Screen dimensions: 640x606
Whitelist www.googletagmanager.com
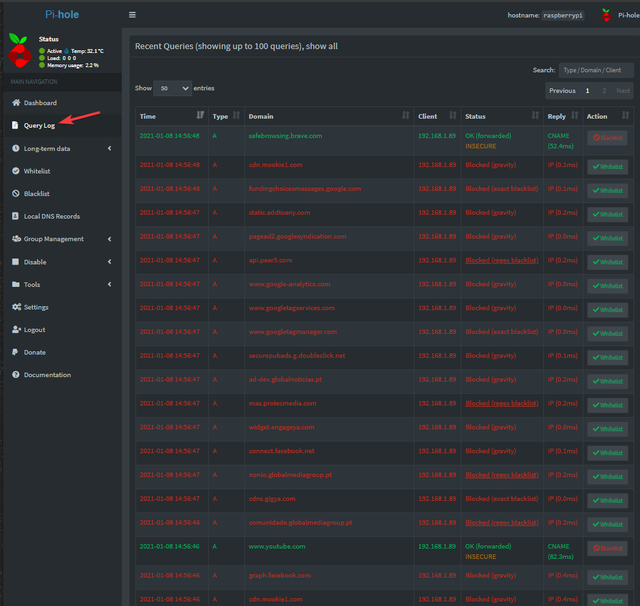tap(607, 333)
